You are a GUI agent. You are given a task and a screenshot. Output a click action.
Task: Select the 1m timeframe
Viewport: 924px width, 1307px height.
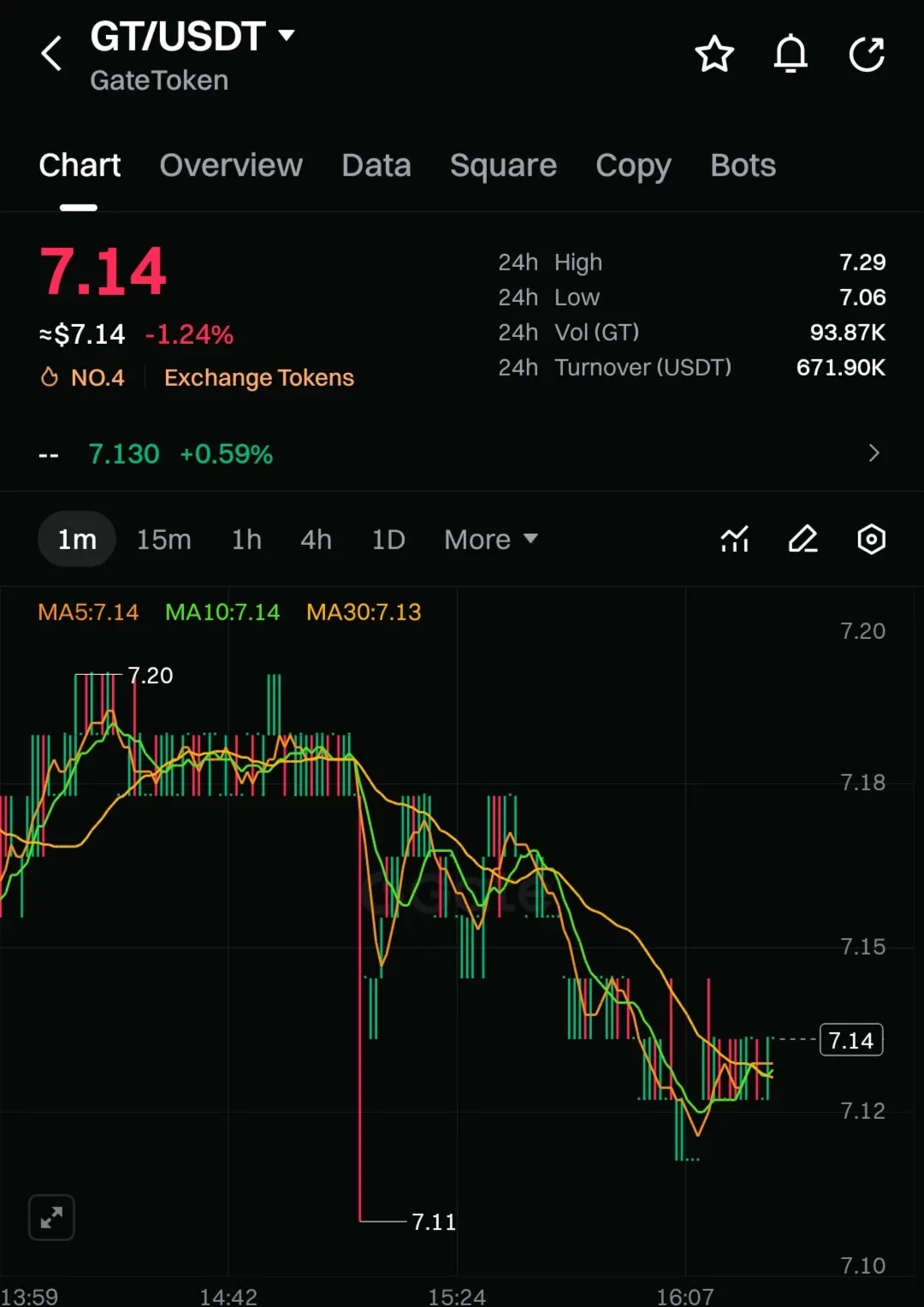77,539
